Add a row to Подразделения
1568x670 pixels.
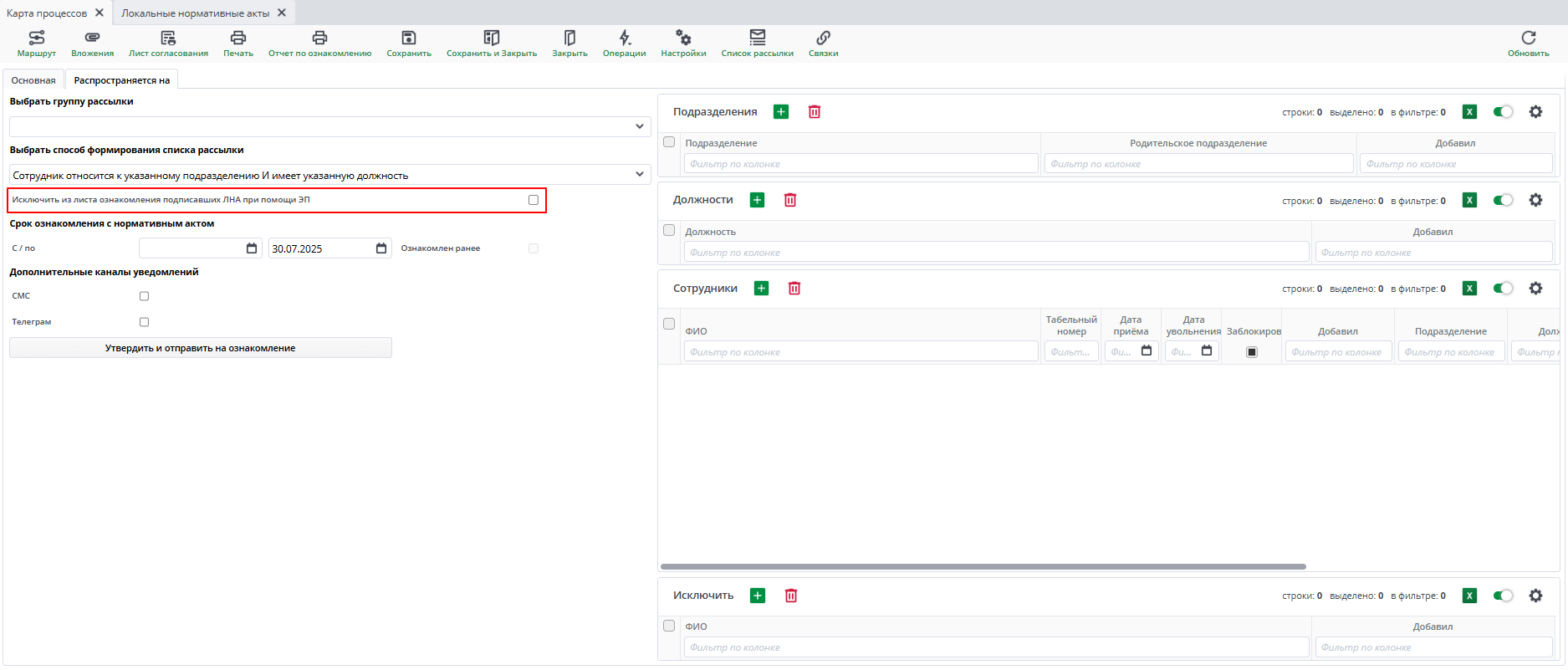[x=781, y=112]
